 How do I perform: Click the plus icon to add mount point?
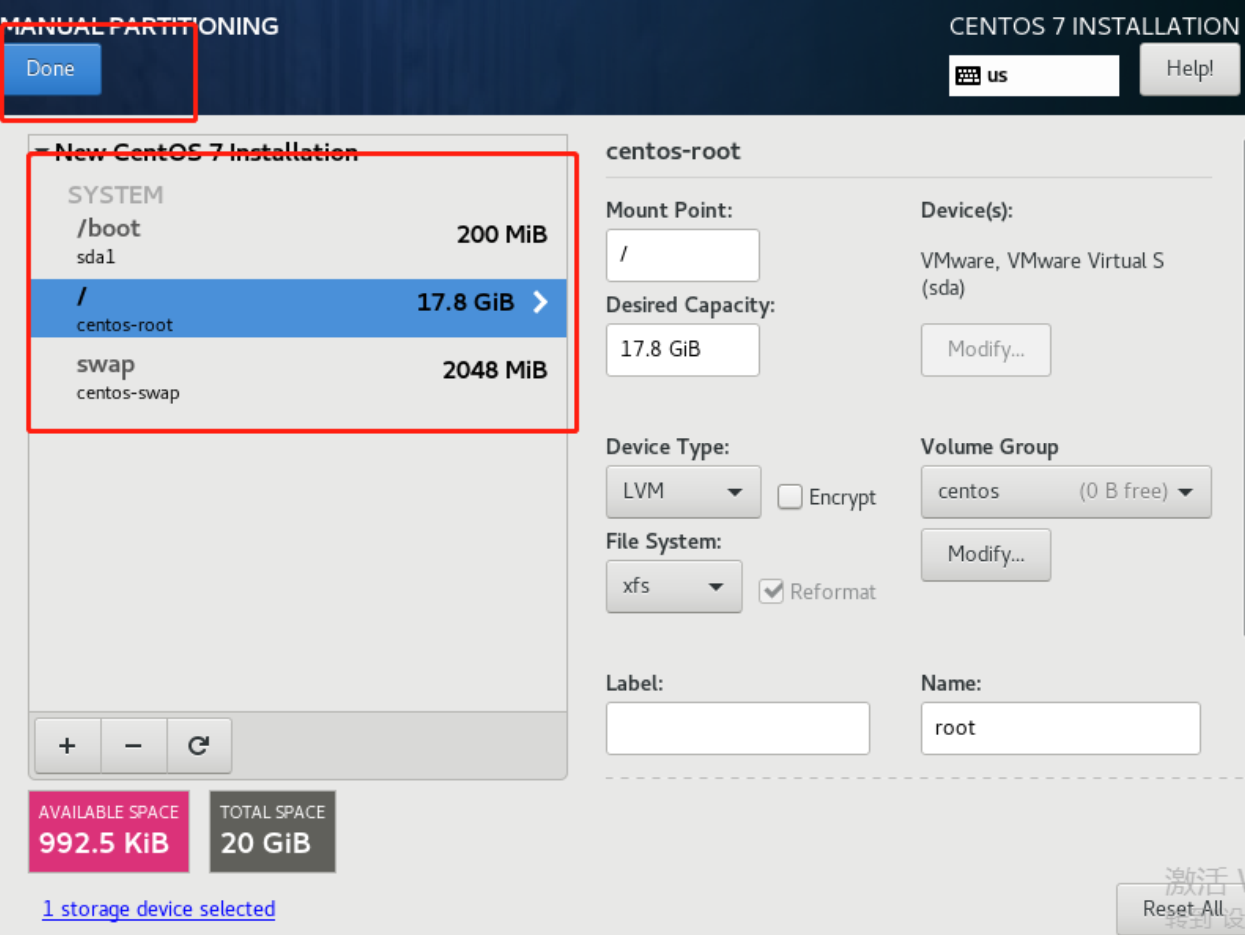click(67, 746)
